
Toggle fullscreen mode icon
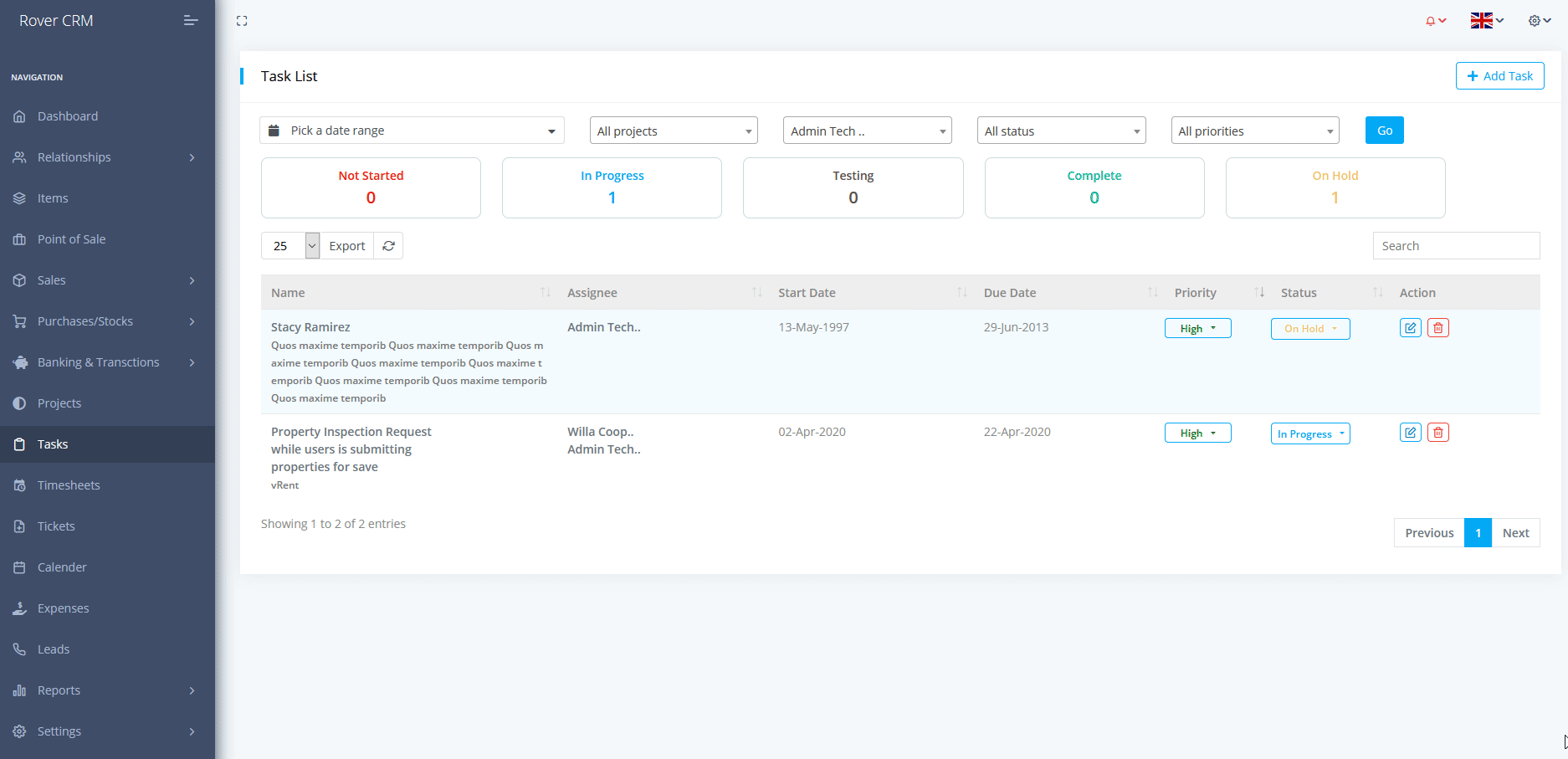tap(242, 21)
